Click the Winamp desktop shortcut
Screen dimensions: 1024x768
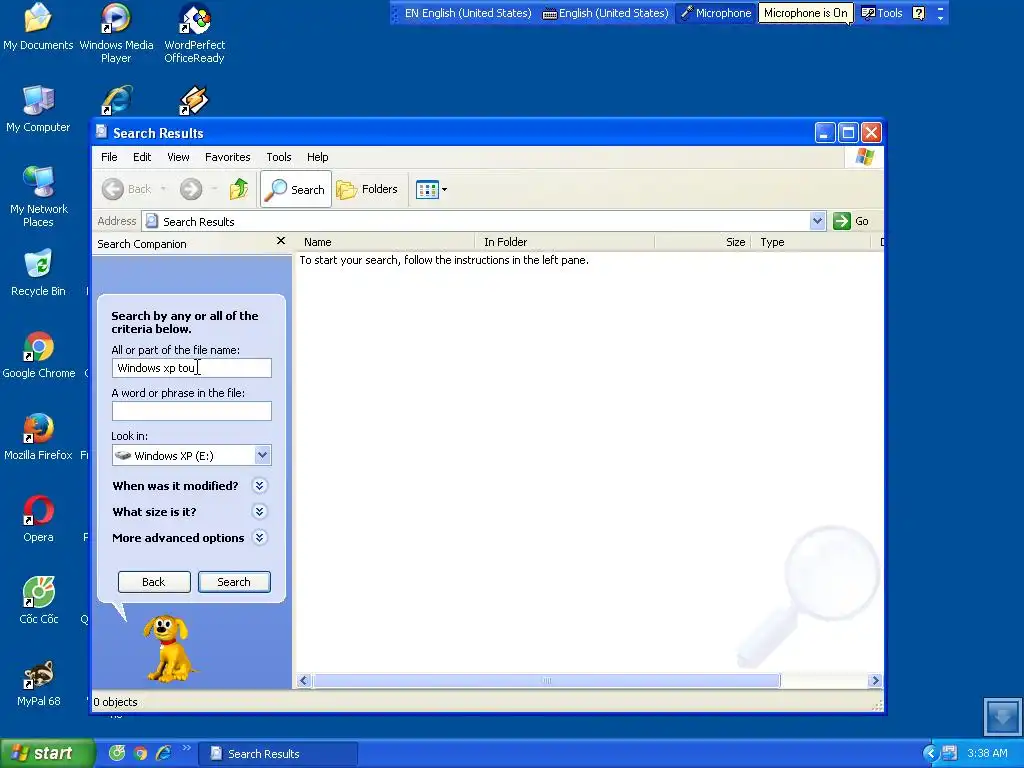point(194,101)
